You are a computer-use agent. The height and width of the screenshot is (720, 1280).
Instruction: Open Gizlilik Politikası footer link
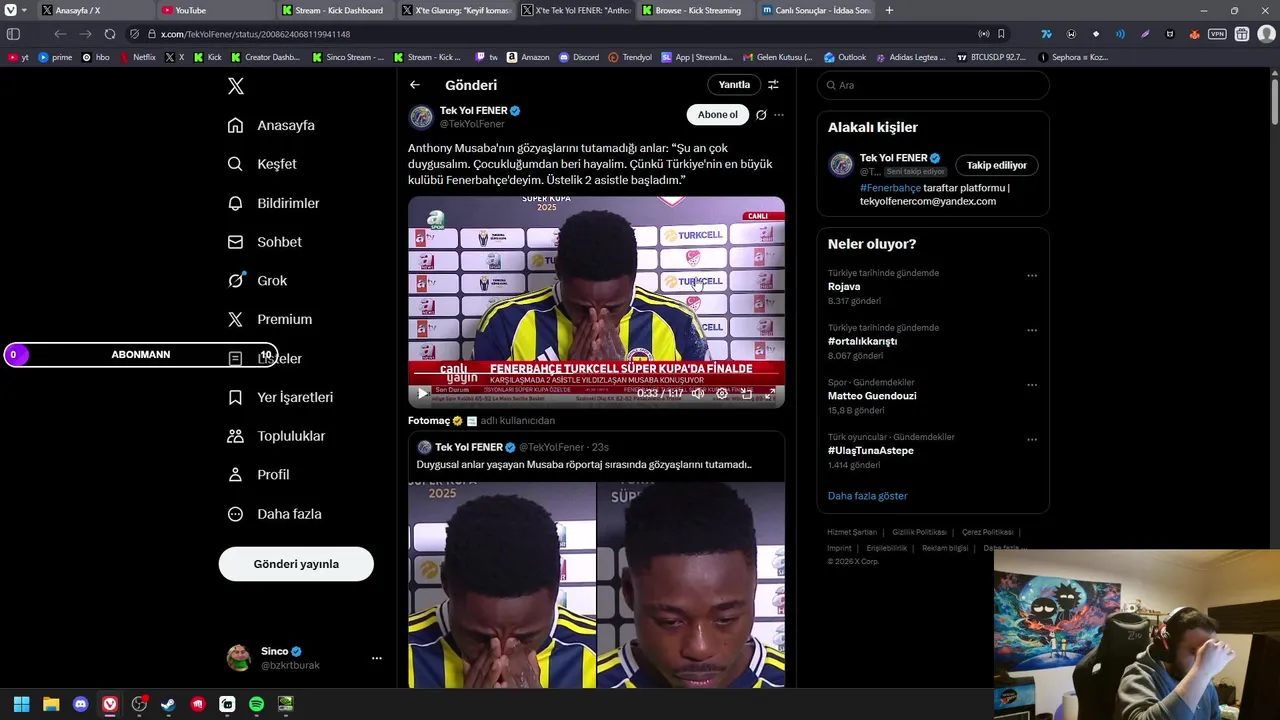coord(919,532)
